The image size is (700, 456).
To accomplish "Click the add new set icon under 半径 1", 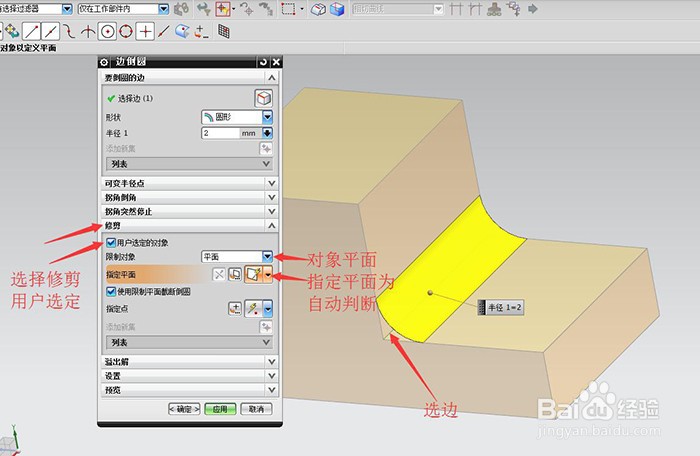I will click(266, 149).
